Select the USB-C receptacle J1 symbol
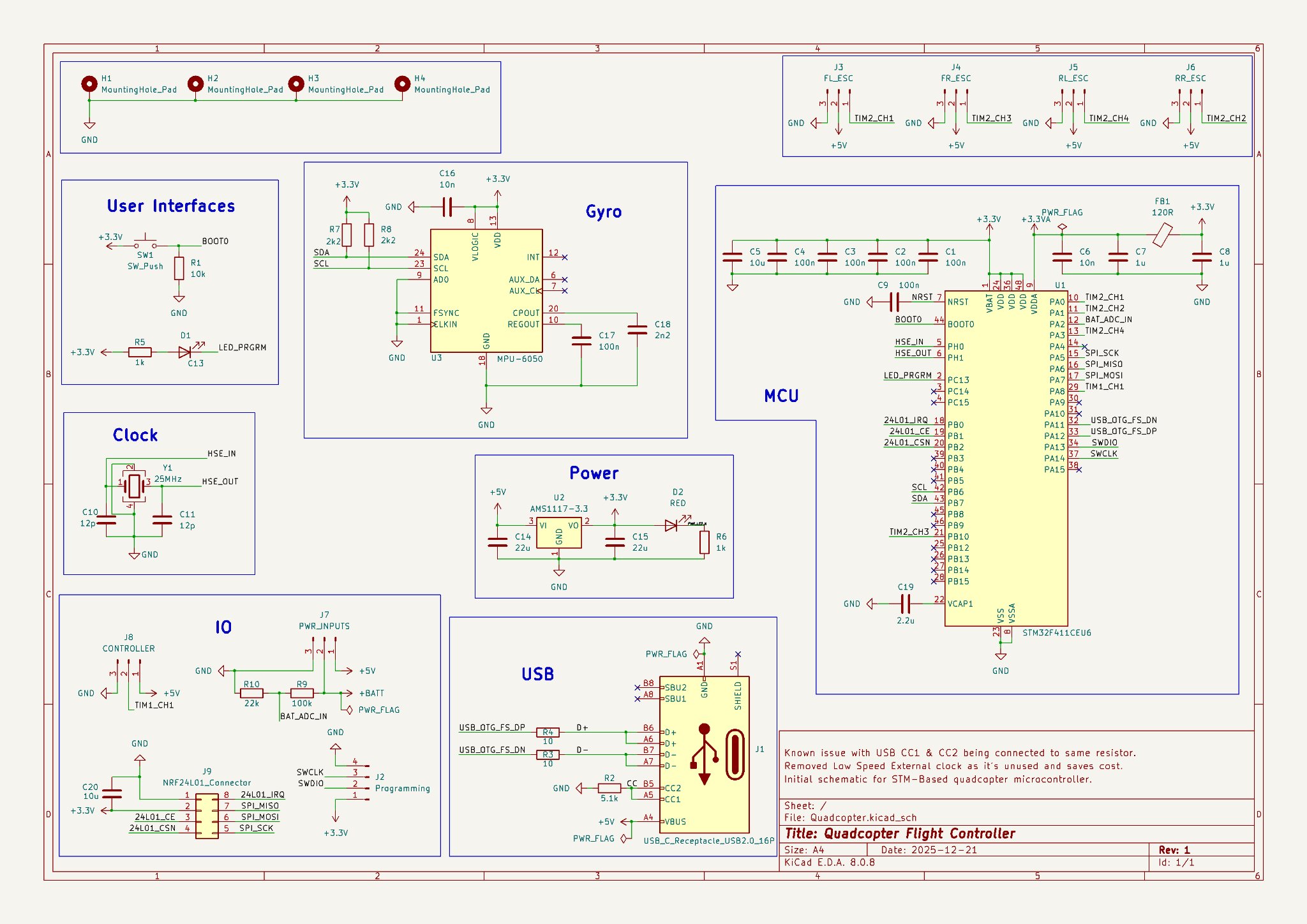The image size is (1307, 924). click(x=704, y=754)
